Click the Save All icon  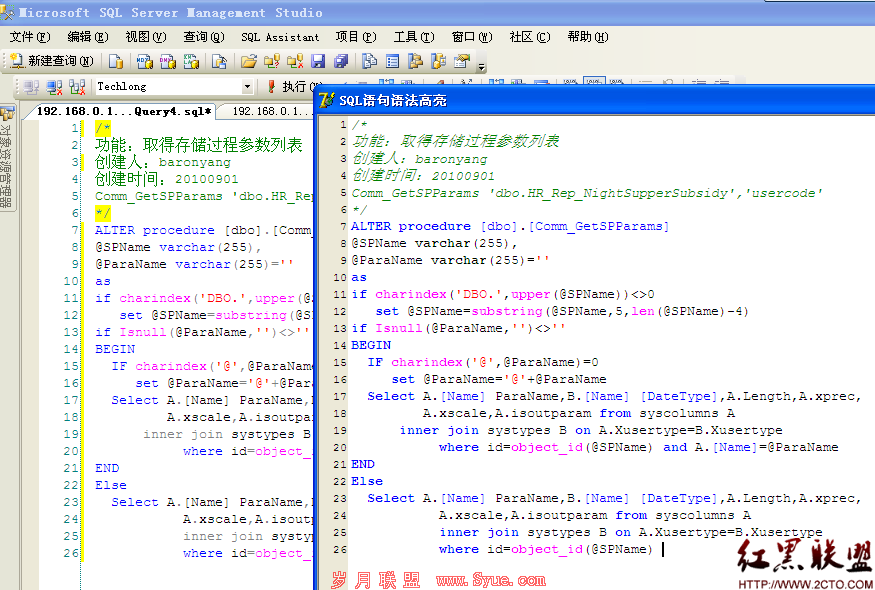(341, 61)
